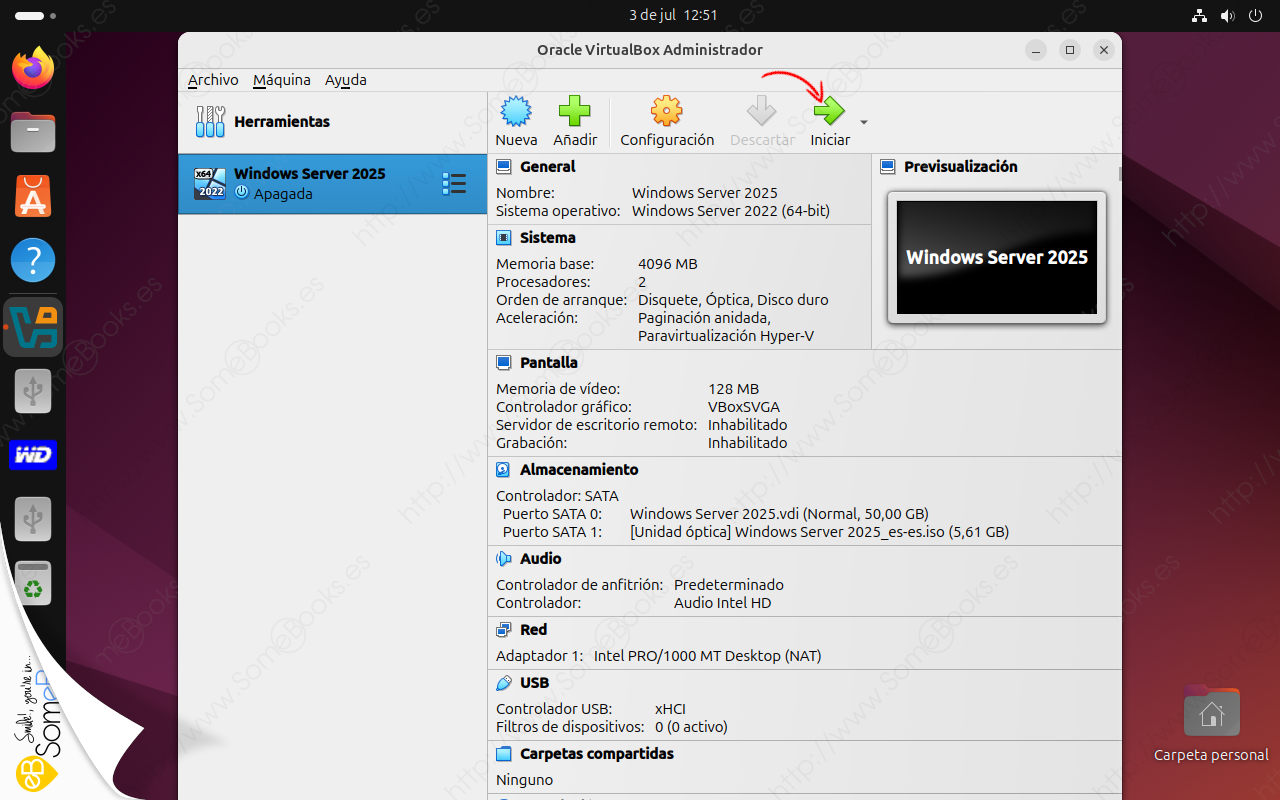This screenshot has width=1280, height=800.
Task: Click the Sistema section header
Action: pos(547,238)
